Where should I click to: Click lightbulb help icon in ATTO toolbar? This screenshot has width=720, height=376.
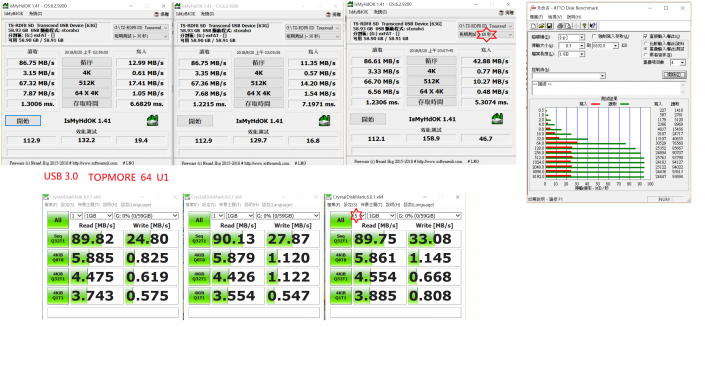pyautogui.click(x=584, y=26)
